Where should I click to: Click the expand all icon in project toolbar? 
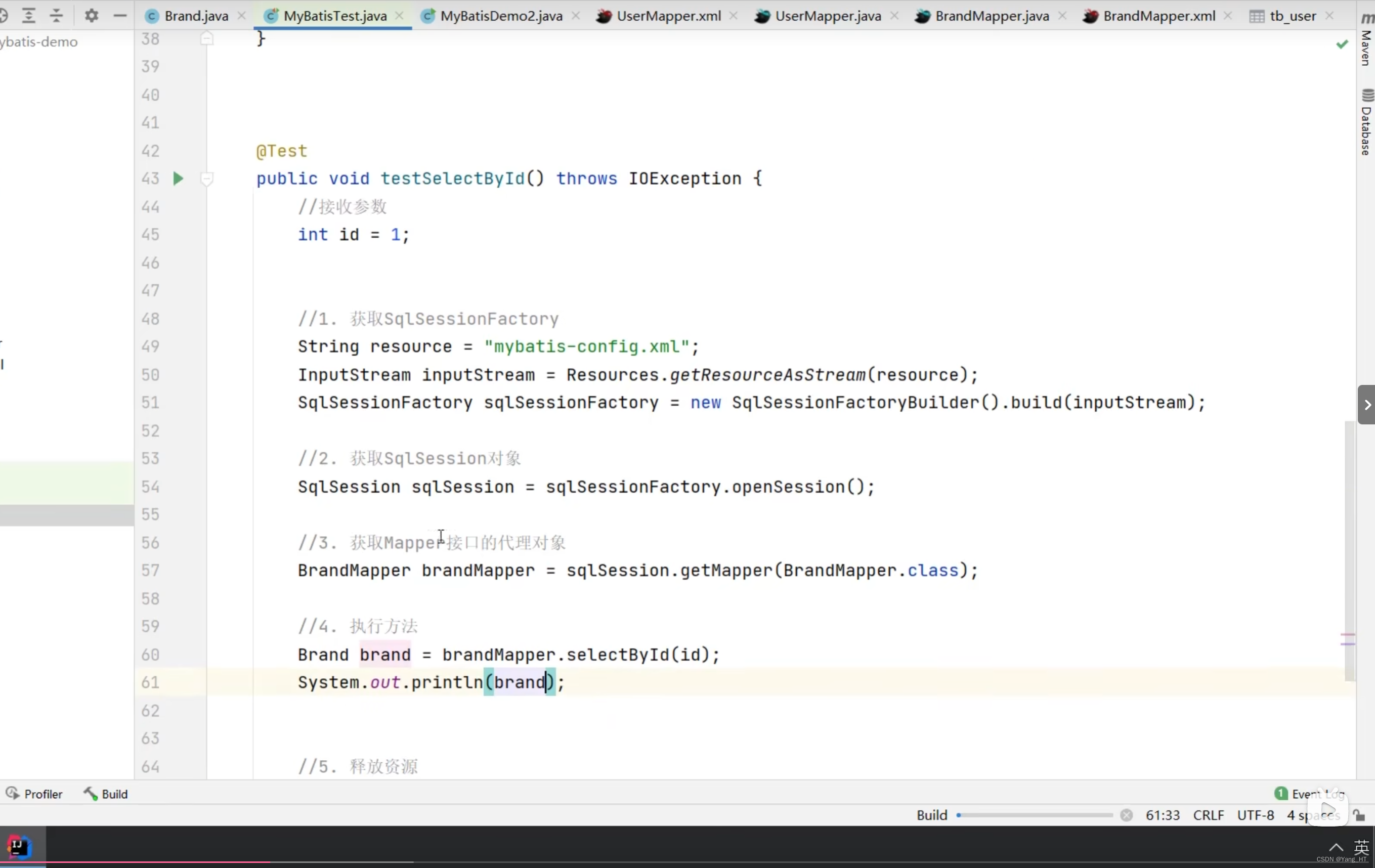(x=28, y=15)
